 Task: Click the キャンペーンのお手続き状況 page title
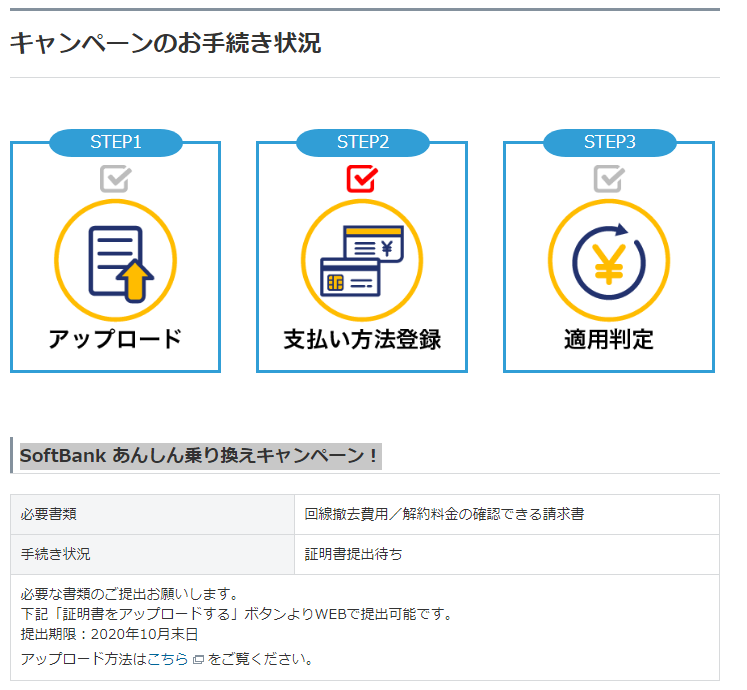tap(165, 43)
